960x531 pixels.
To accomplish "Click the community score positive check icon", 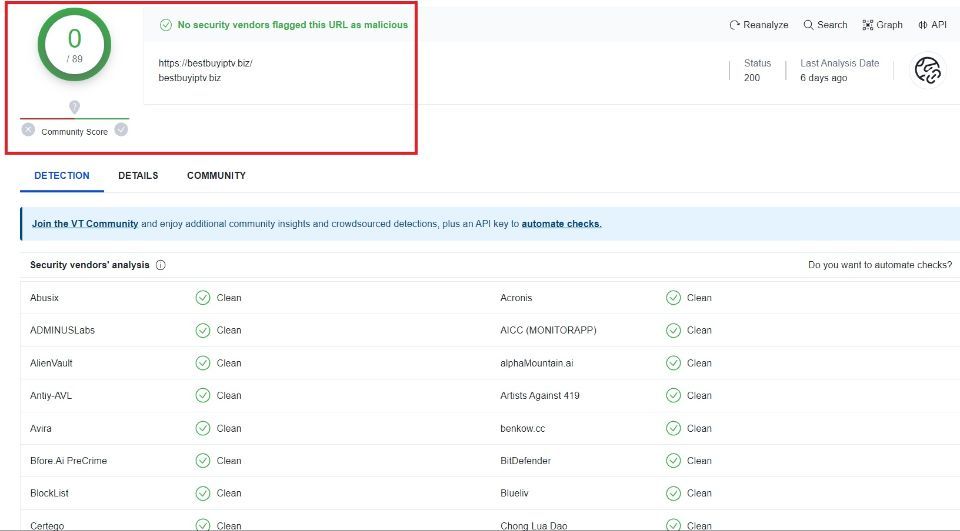I will point(121,130).
